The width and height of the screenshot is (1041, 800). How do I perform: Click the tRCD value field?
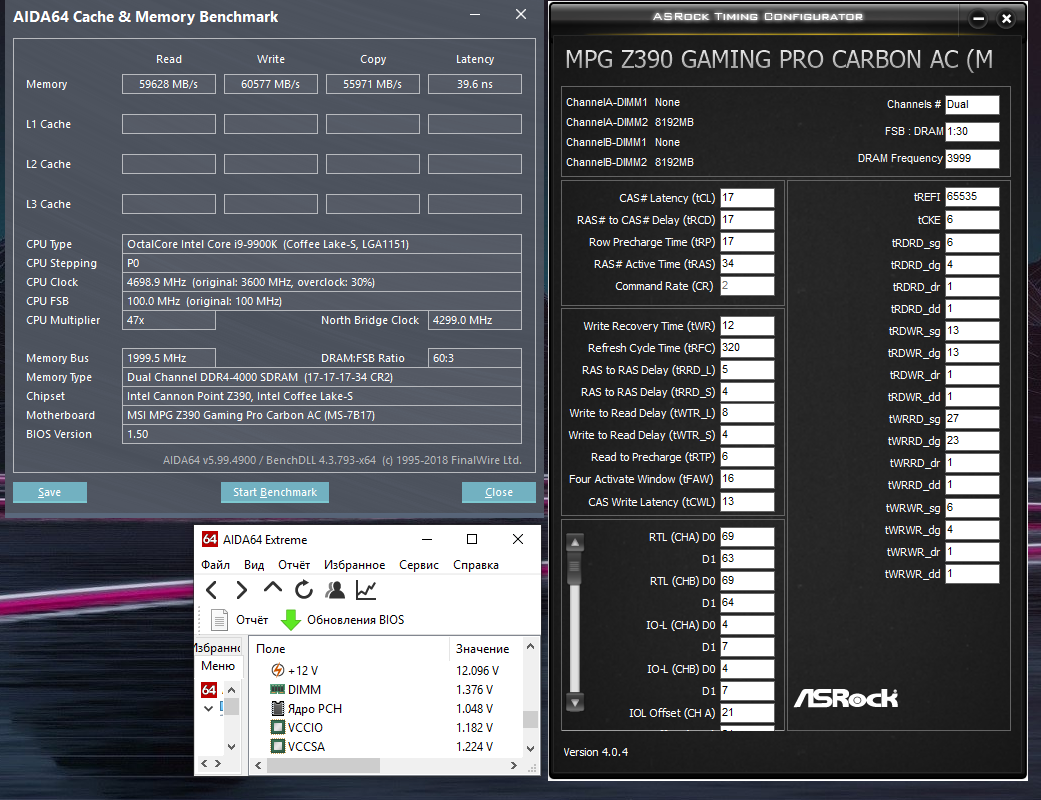point(747,220)
